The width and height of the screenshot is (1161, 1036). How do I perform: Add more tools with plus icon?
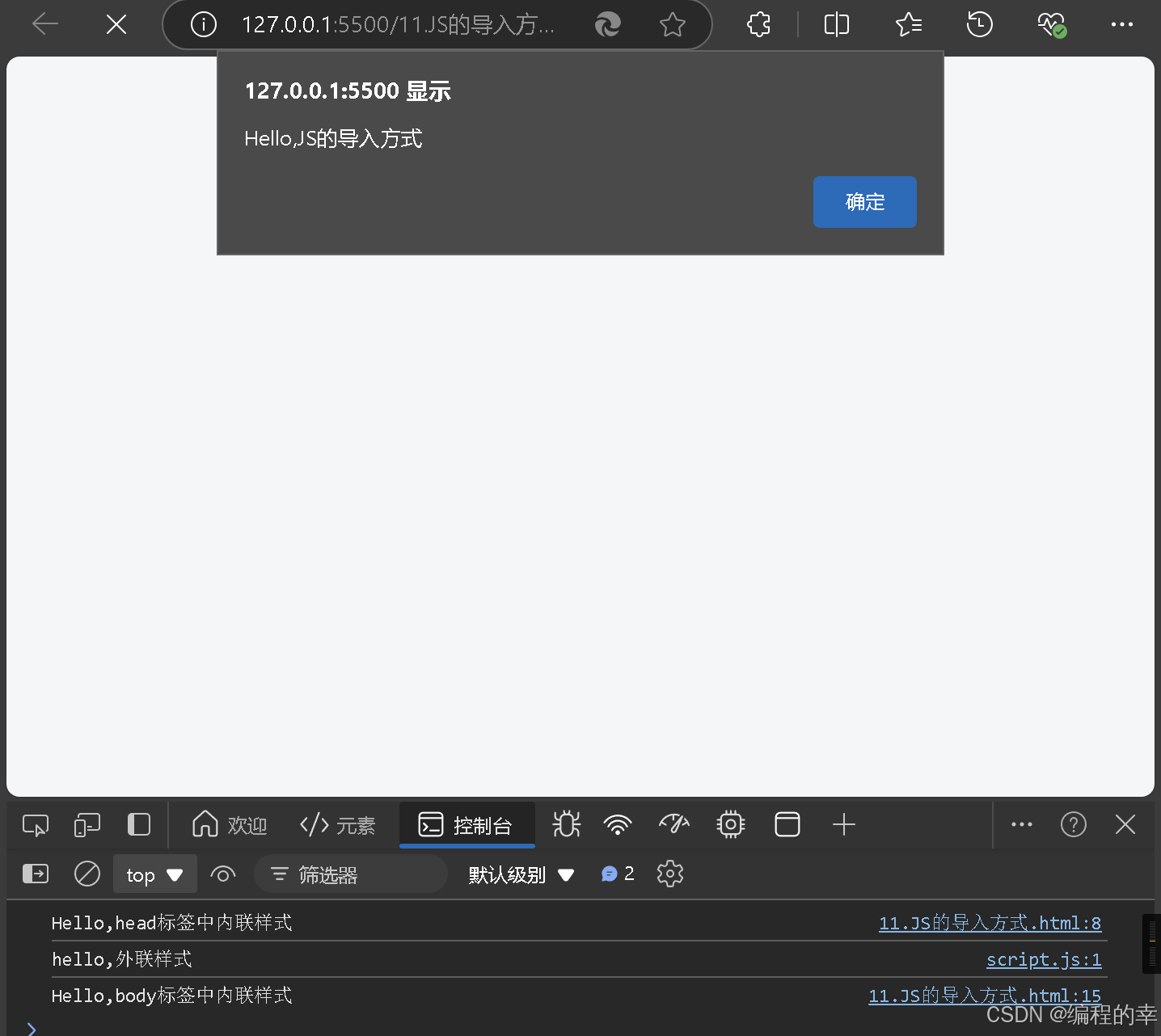[843, 825]
